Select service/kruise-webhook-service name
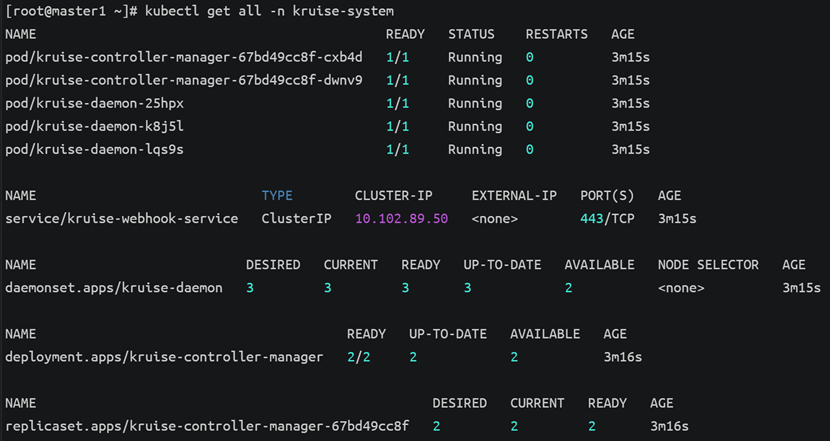830x441 pixels. coord(122,219)
